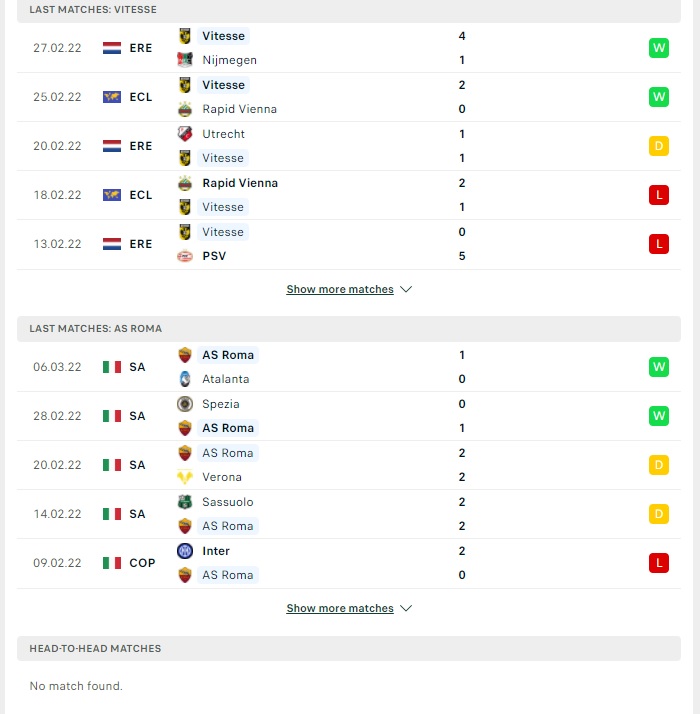The width and height of the screenshot is (700, 714).
Task: Click the PSV club crest icon
Action: click(x=185, y=256)
